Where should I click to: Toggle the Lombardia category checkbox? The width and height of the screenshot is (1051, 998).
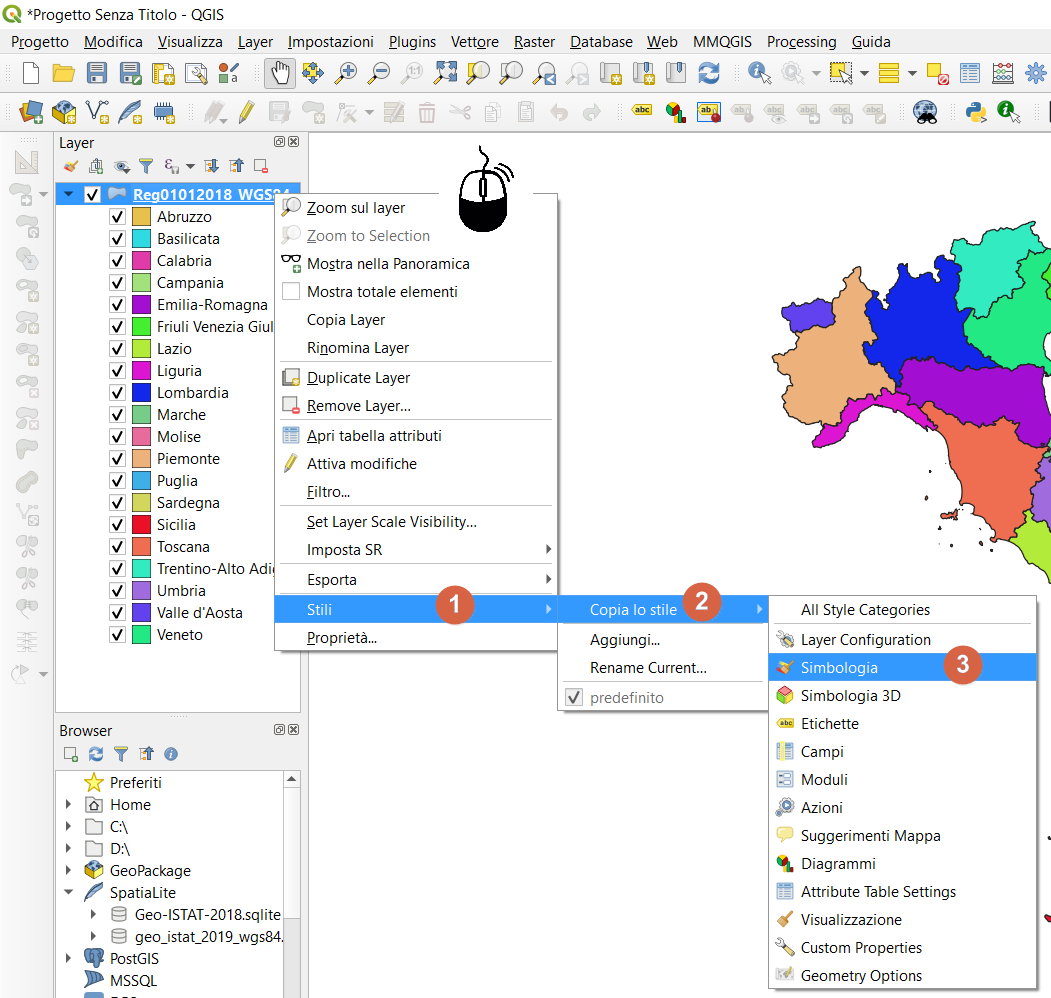pos(117,393)
